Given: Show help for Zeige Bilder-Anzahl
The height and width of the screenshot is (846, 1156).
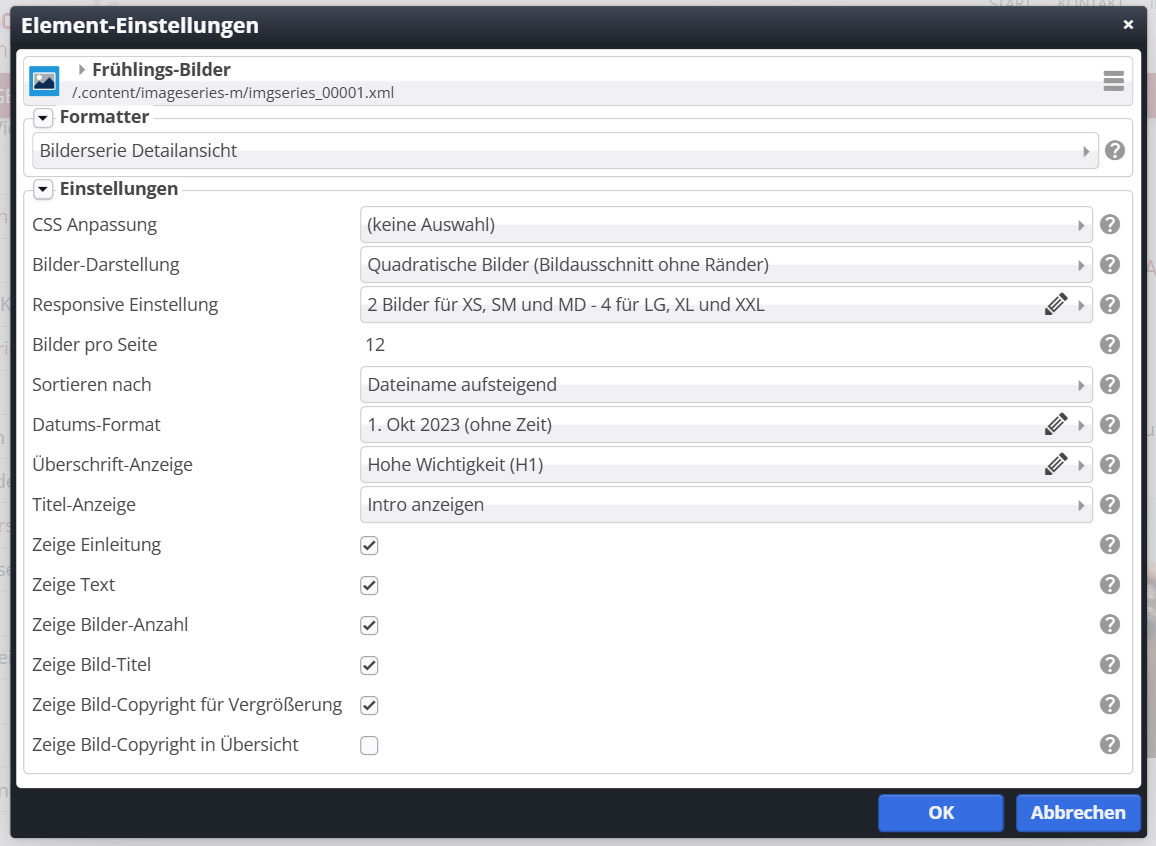Looking at the screenshot, I should [x=1110, y=624].
